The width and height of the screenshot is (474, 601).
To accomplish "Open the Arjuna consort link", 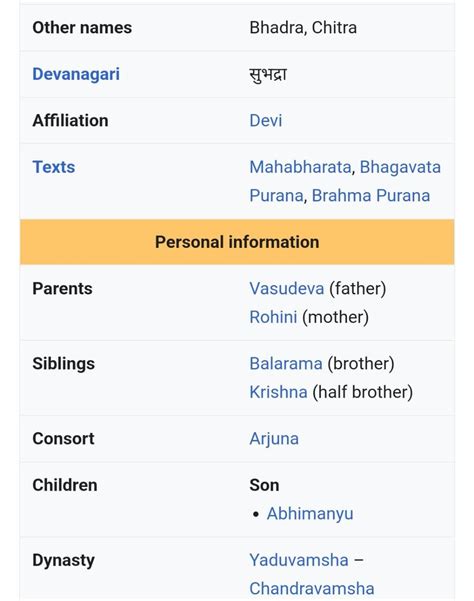I will (x=274, y=439).
